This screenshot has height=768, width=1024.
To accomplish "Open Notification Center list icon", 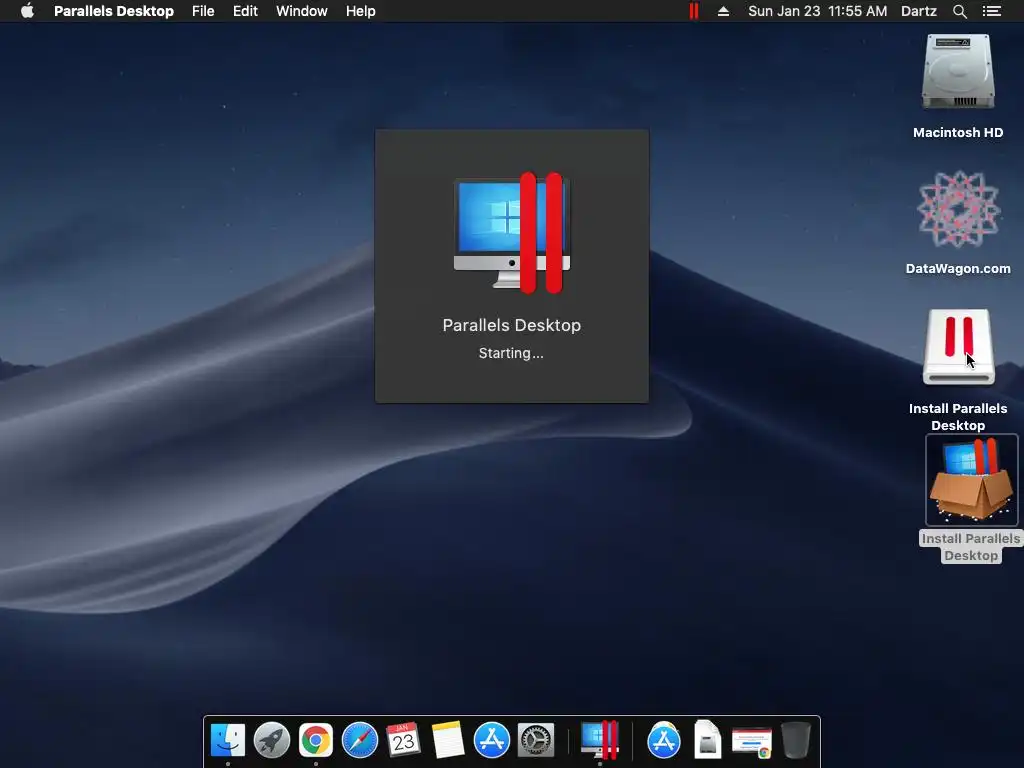I will point(991,11).
